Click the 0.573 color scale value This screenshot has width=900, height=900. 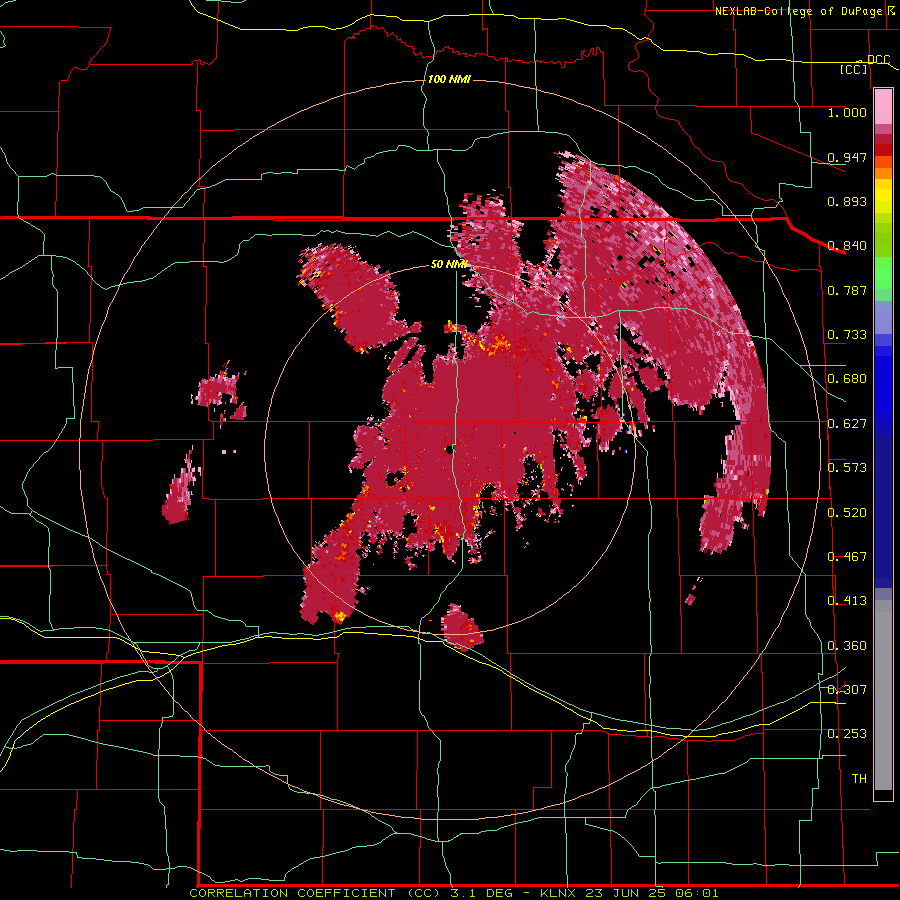(847, 468)
